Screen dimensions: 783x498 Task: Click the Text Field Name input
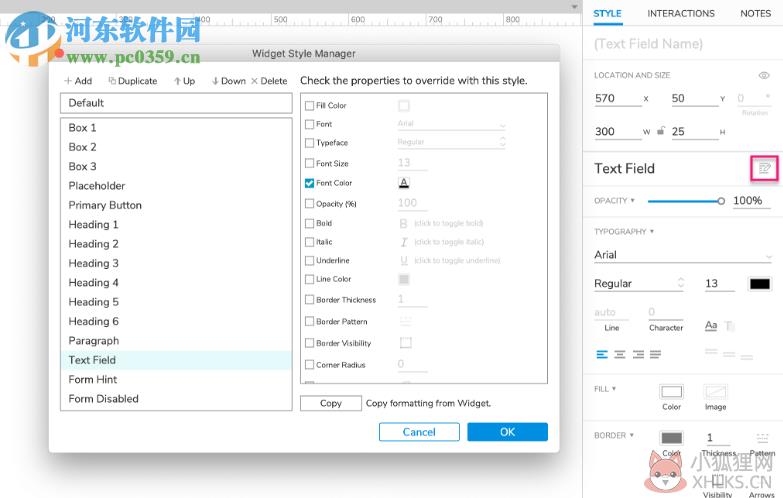coord(683,44)
